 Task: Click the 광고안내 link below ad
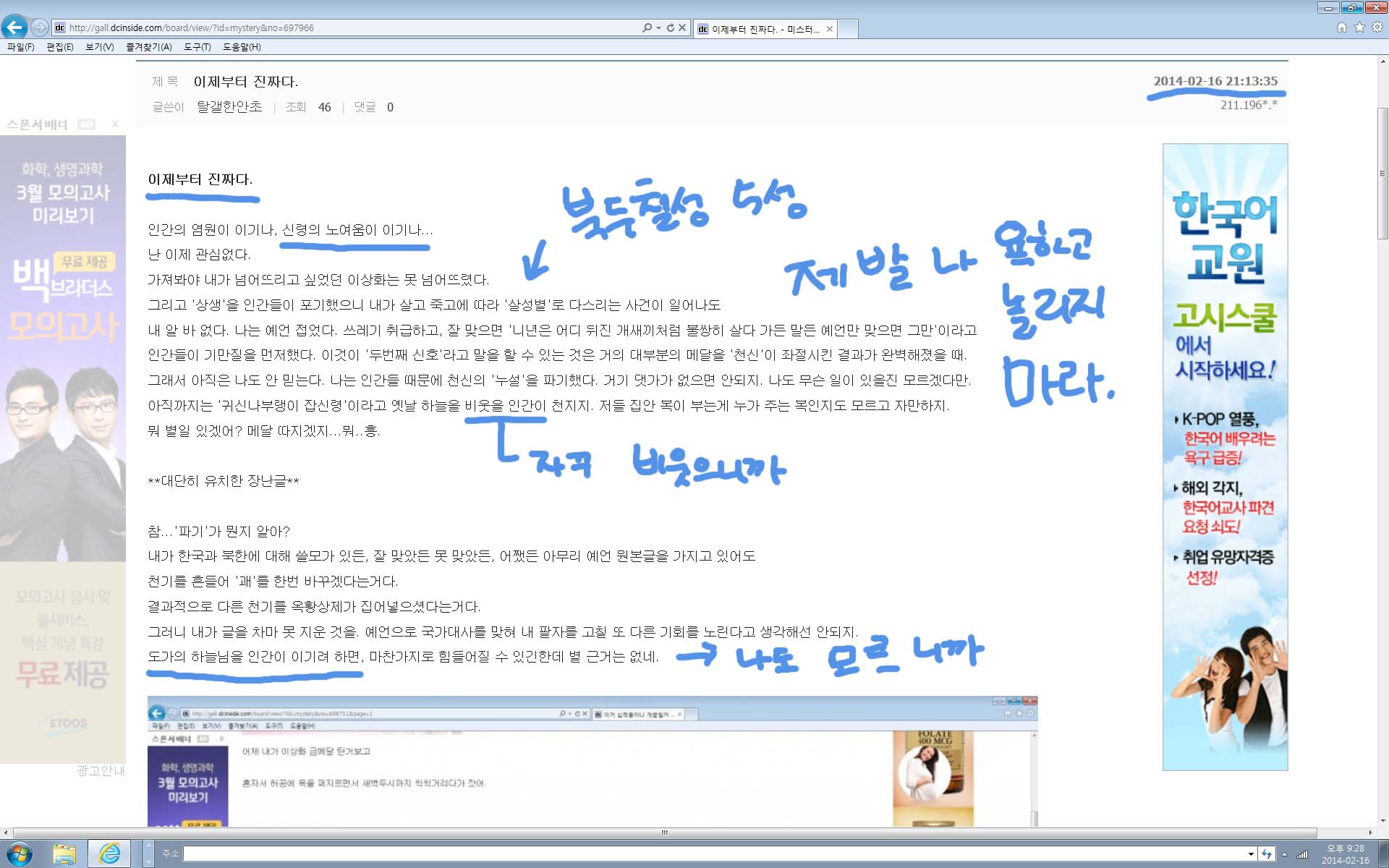point(101,771)
